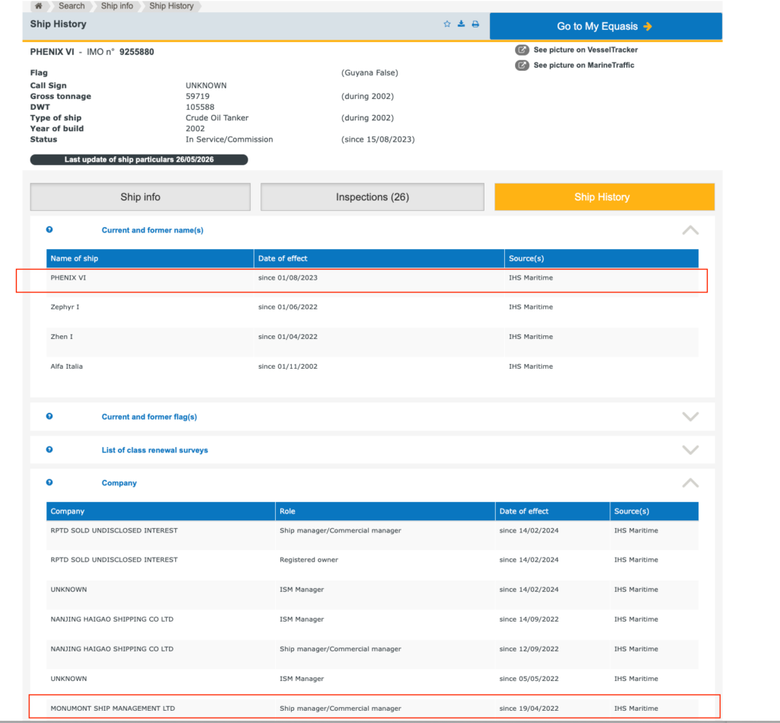Click the PHENIX VI name row

372,280
